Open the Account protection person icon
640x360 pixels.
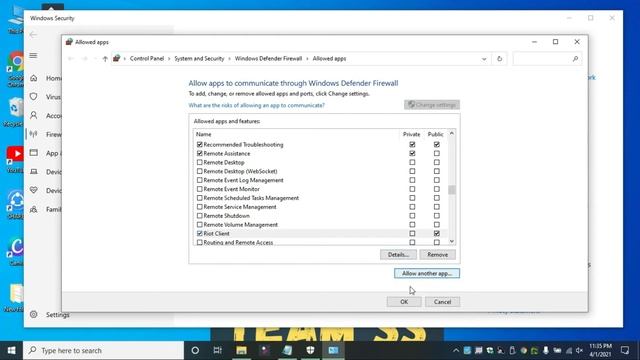tap(33, 116)
